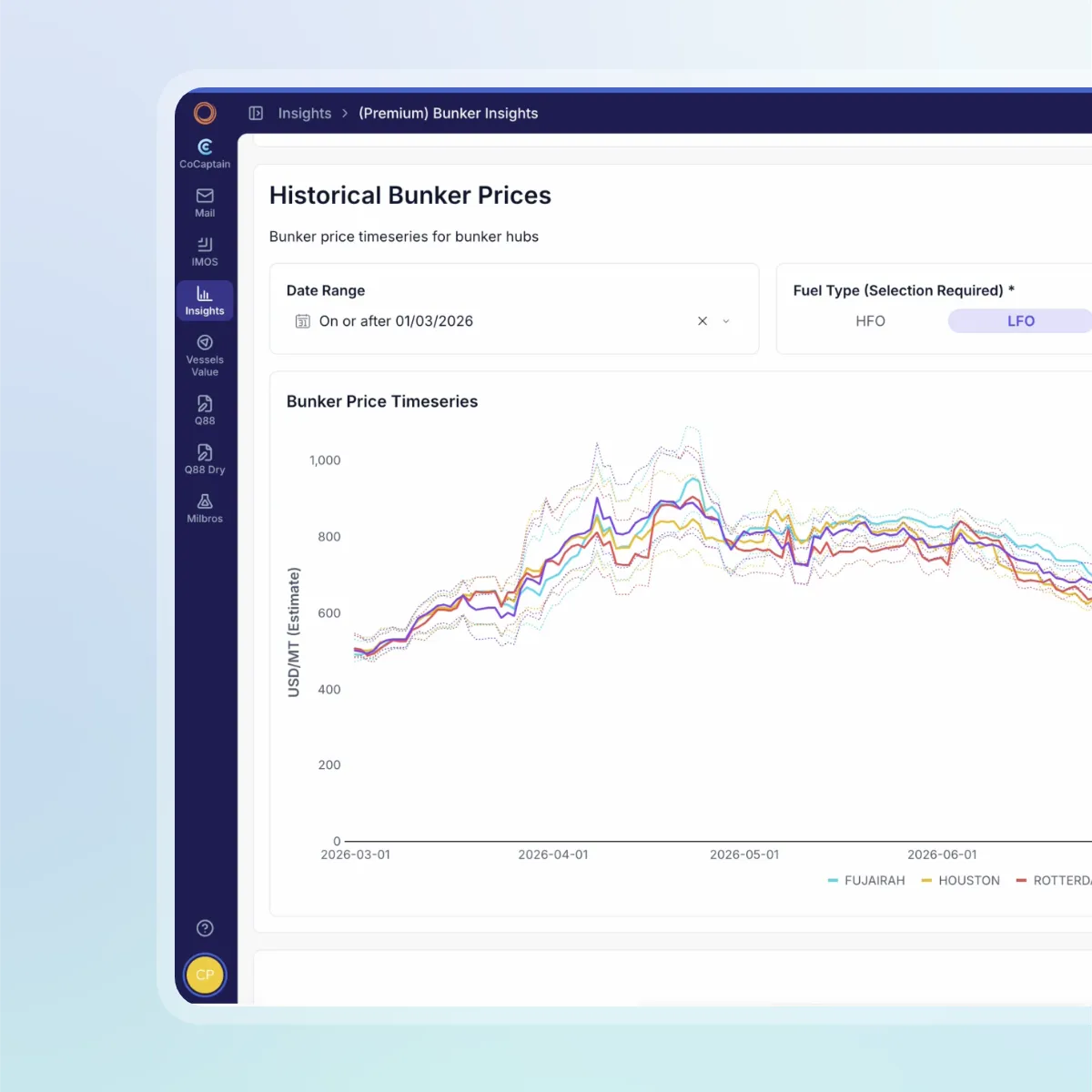Expand the Date Range dropdown arrow
Screen dimensions: 1092x1092
[x=726, y=321]
